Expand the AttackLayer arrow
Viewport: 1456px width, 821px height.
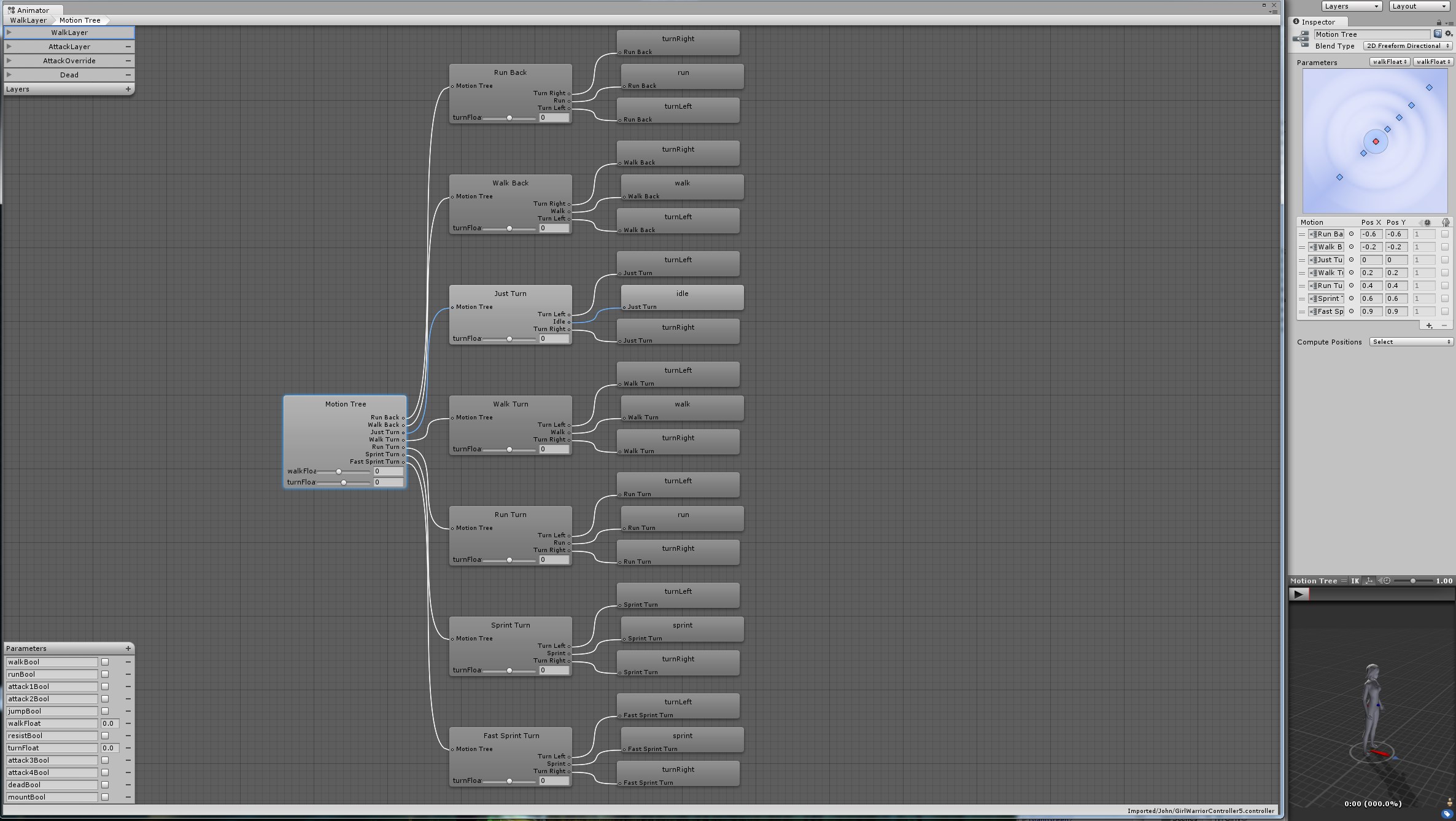click(x=9, y=47)
